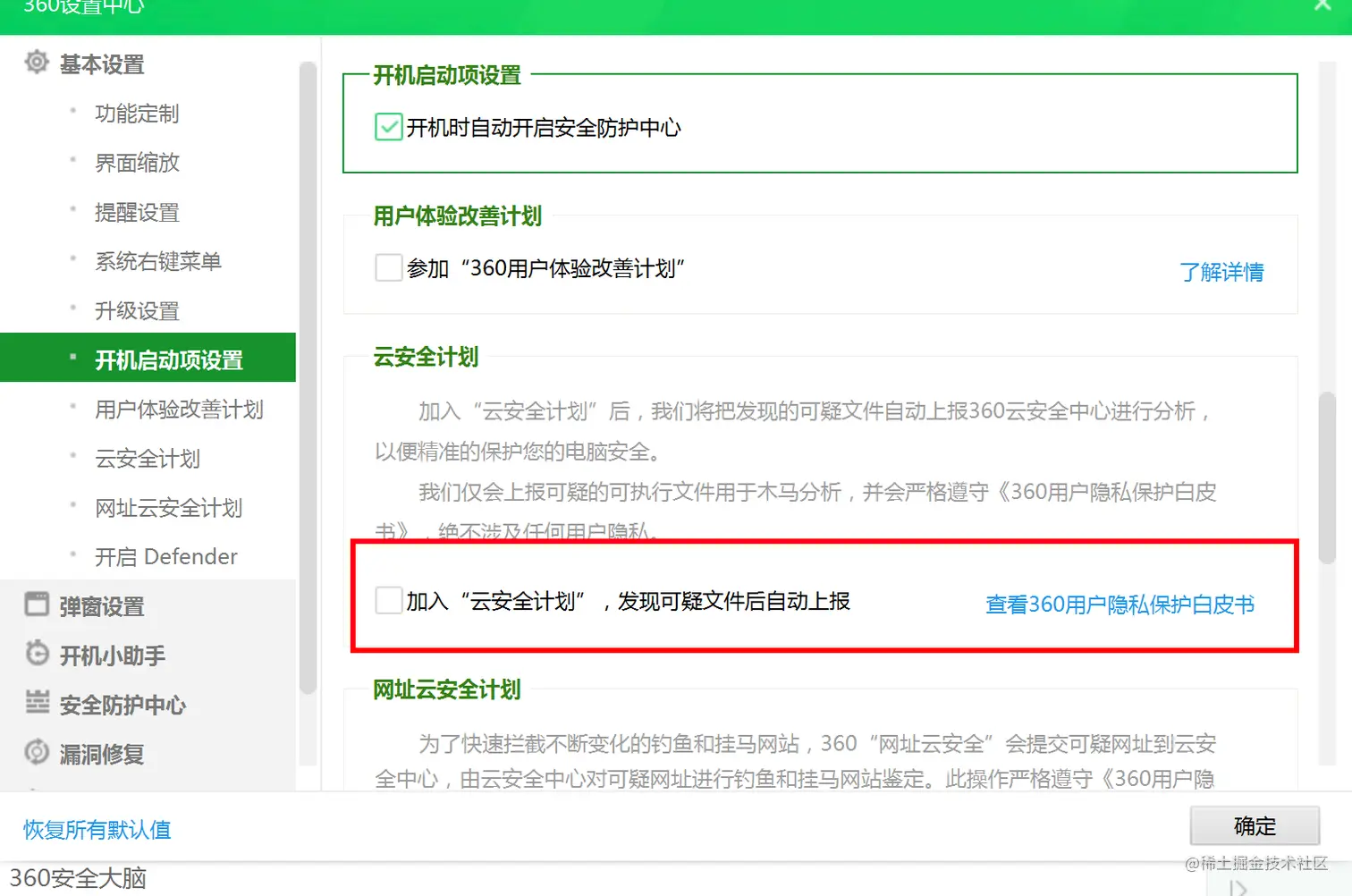
Task: Click the 确定 button
Action: pyautogui.click(x=1255, y=825)
